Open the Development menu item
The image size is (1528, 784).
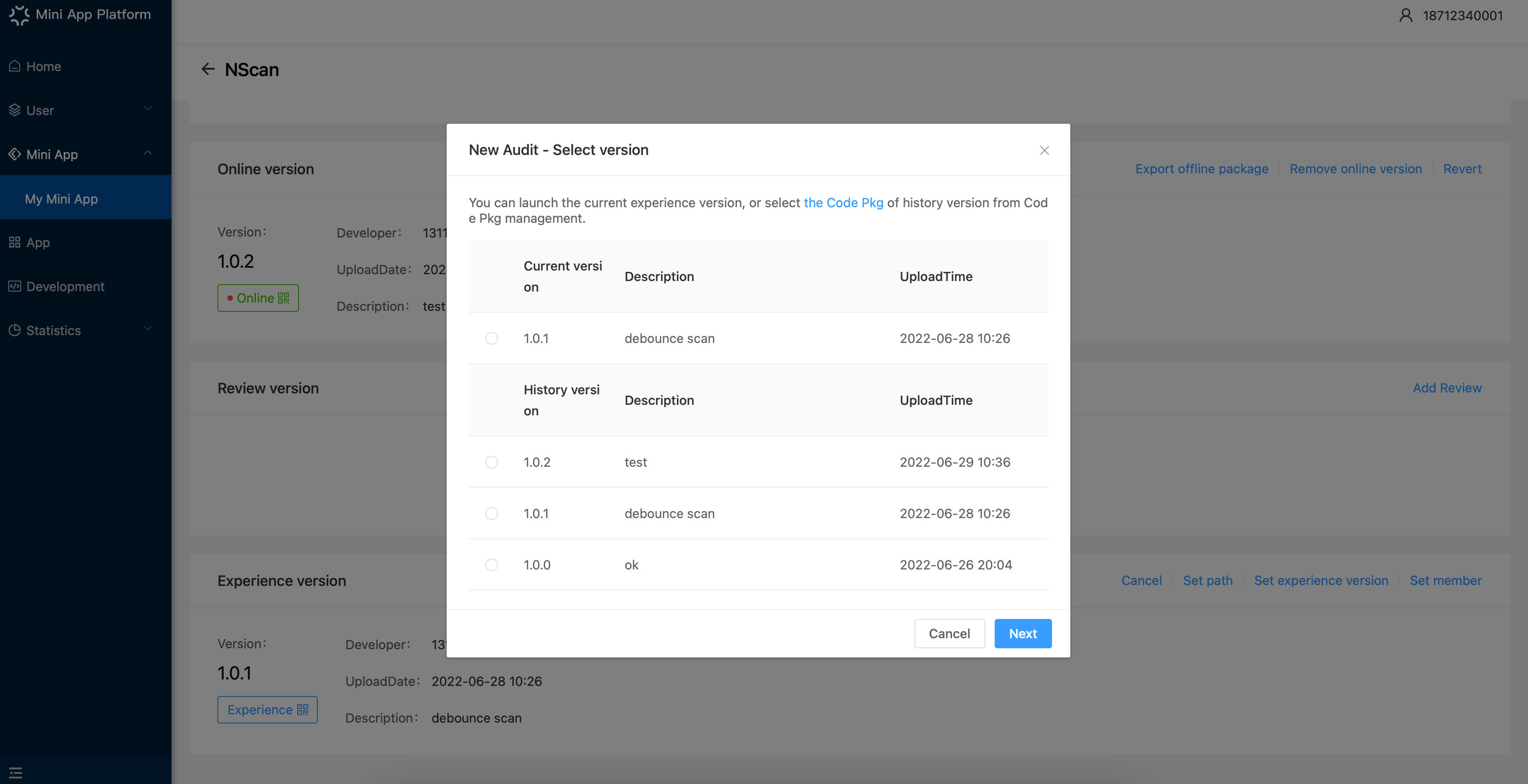tap(85, 286)
